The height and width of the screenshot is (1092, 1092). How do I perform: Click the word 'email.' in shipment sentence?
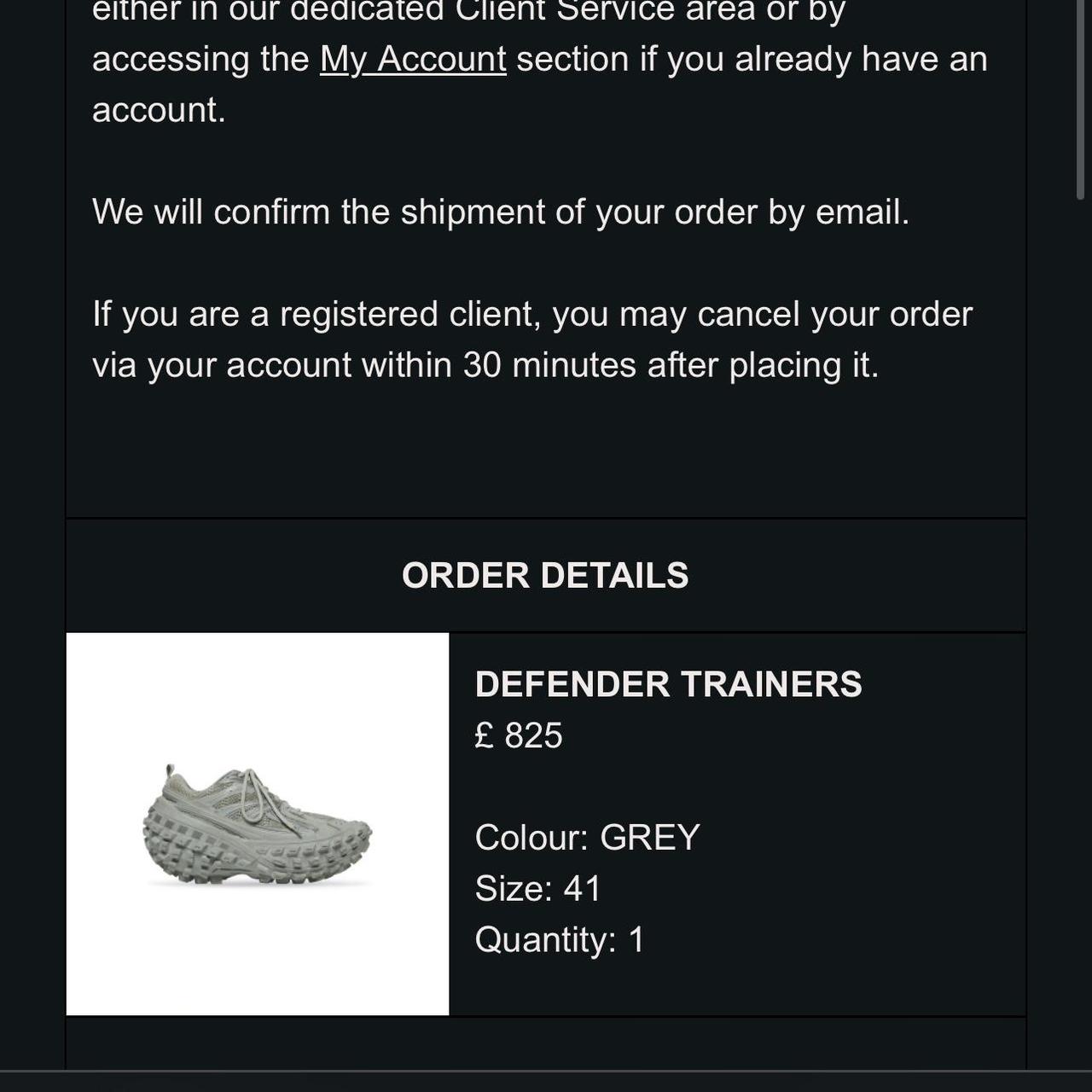coord(862,212)
